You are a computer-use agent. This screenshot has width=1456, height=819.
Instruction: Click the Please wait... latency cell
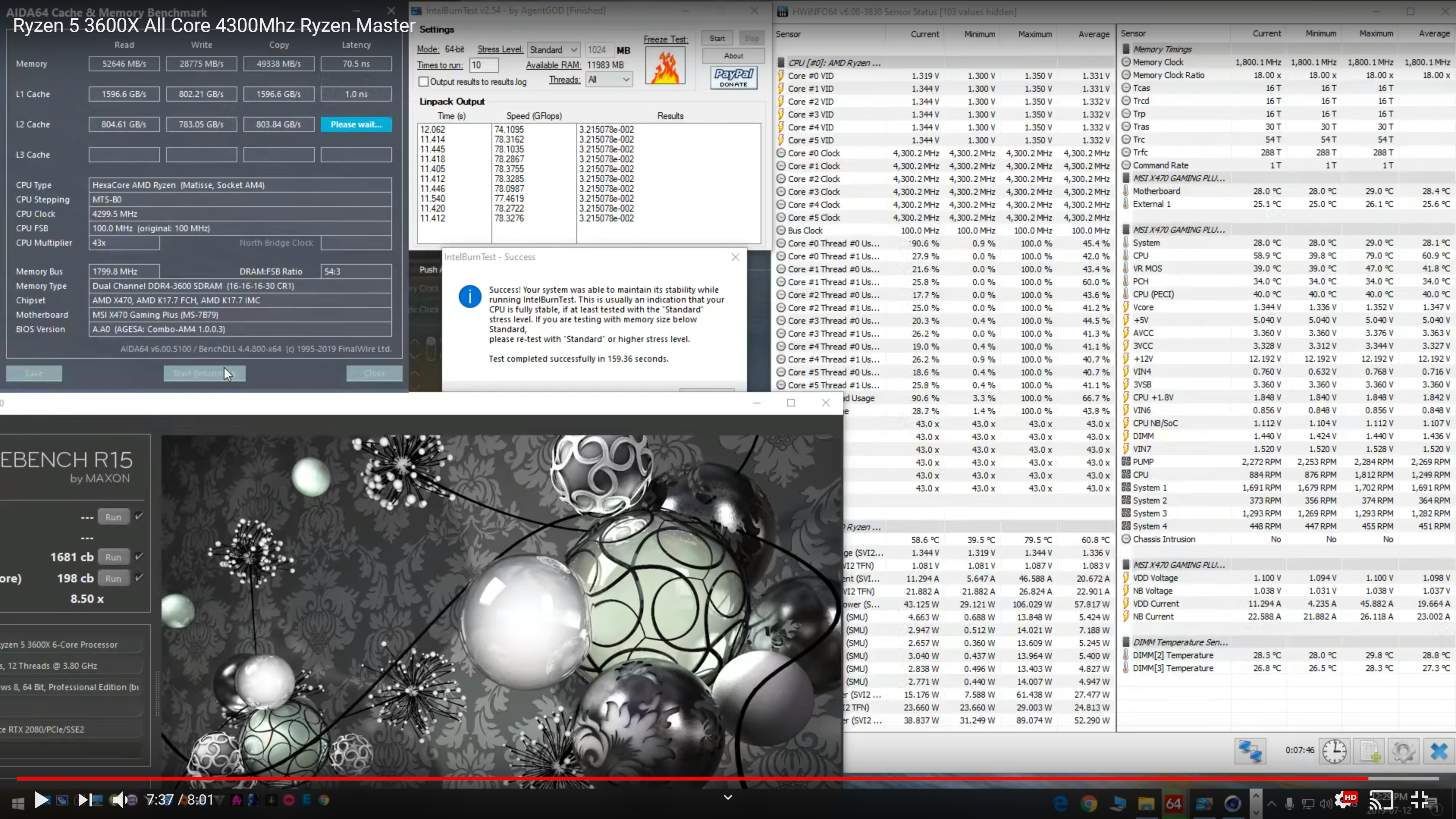click(356, 124)
